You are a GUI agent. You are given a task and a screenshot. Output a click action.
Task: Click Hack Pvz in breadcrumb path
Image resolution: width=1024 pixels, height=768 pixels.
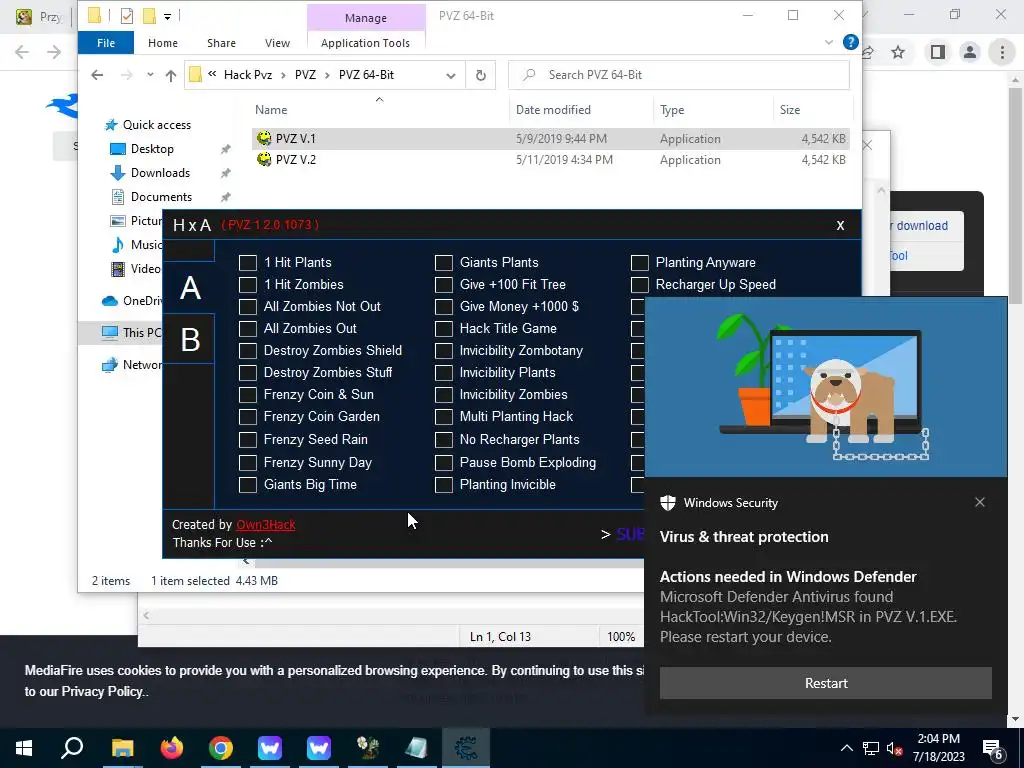click(x=248, y=75)
